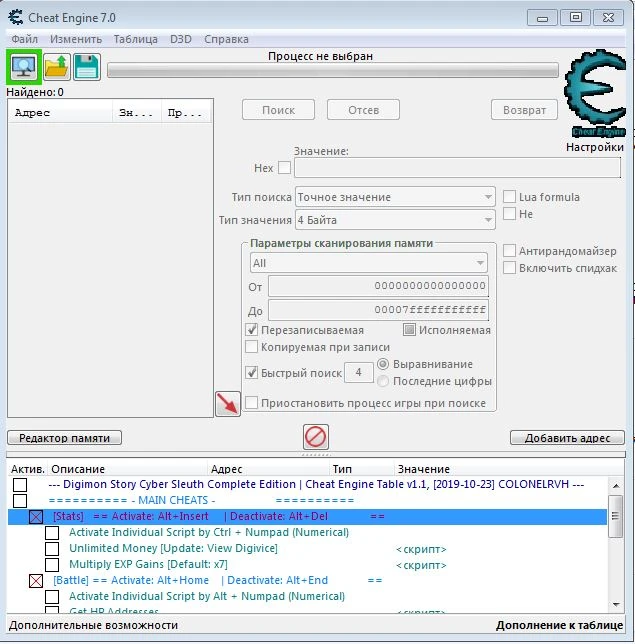Open the memory region All dropdown
635x644 pixels.
point(369,263)
